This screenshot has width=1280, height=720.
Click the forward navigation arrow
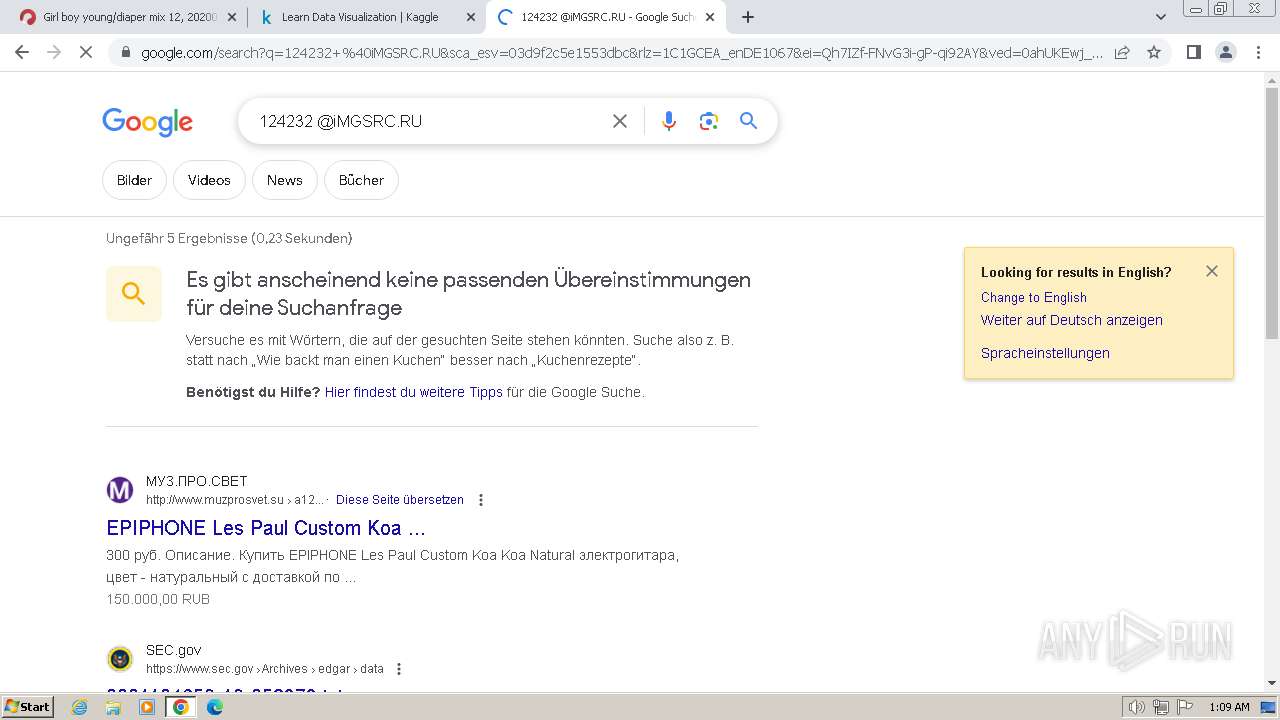click(x=54, y=53)
